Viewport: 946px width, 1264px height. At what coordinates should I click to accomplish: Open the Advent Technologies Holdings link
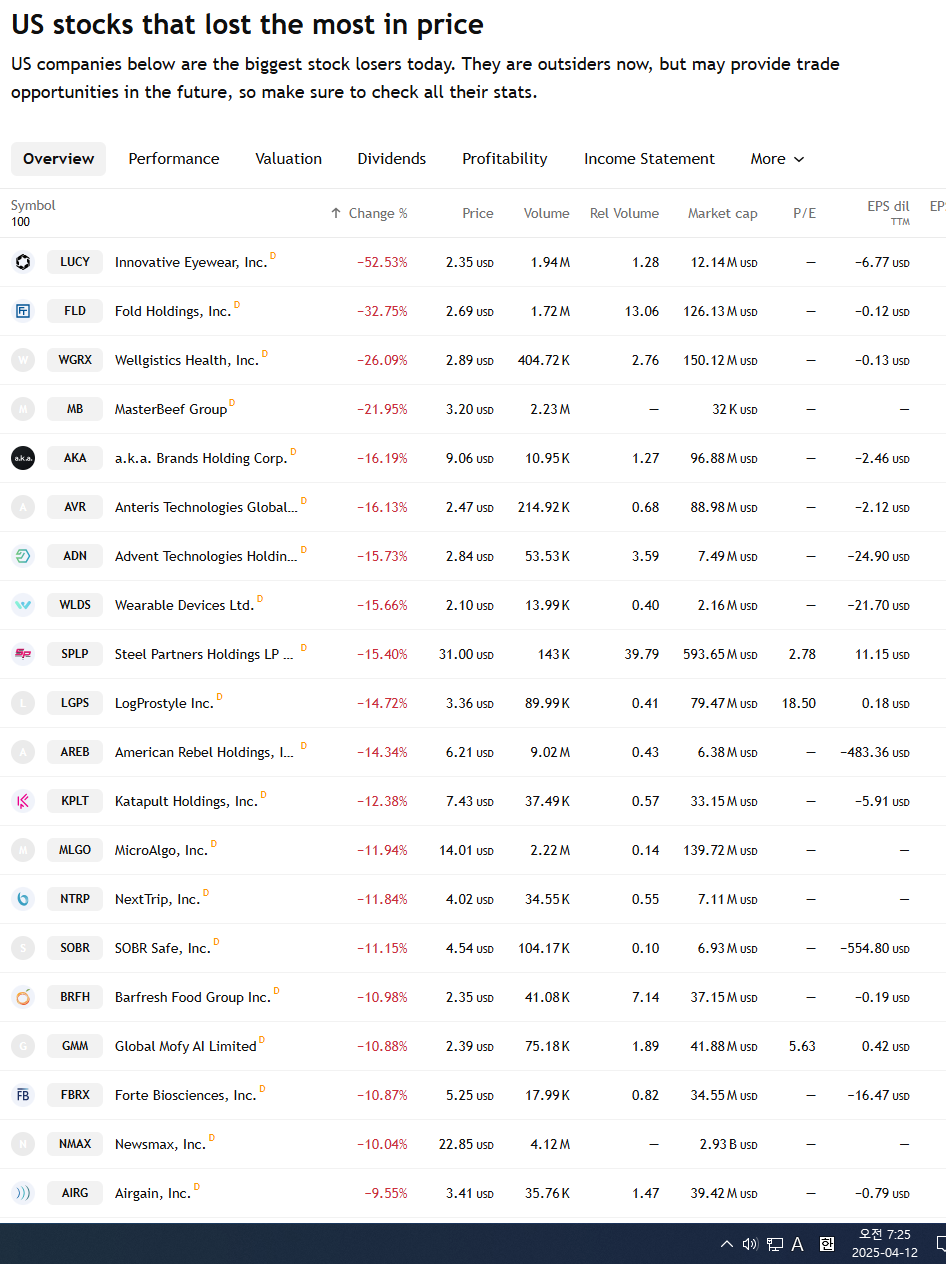[206, 556]
